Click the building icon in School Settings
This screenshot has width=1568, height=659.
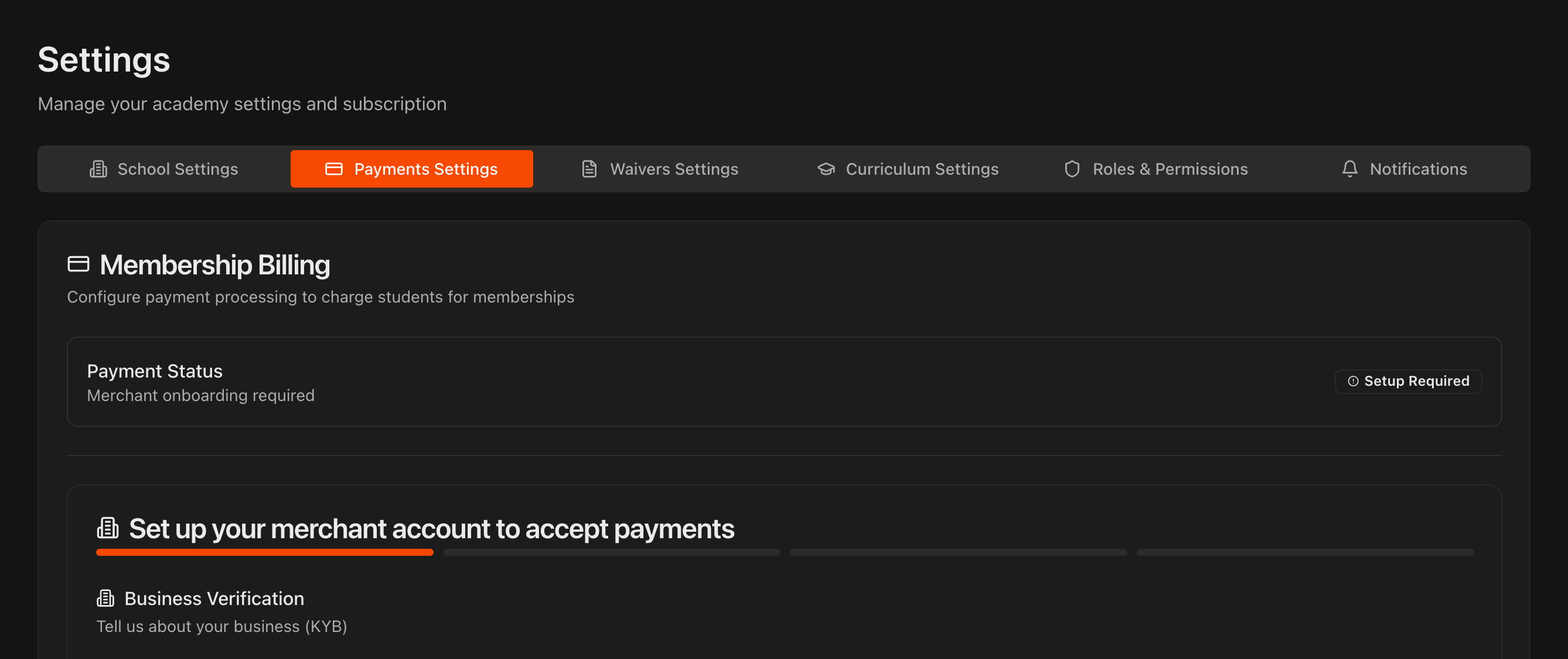98,169
